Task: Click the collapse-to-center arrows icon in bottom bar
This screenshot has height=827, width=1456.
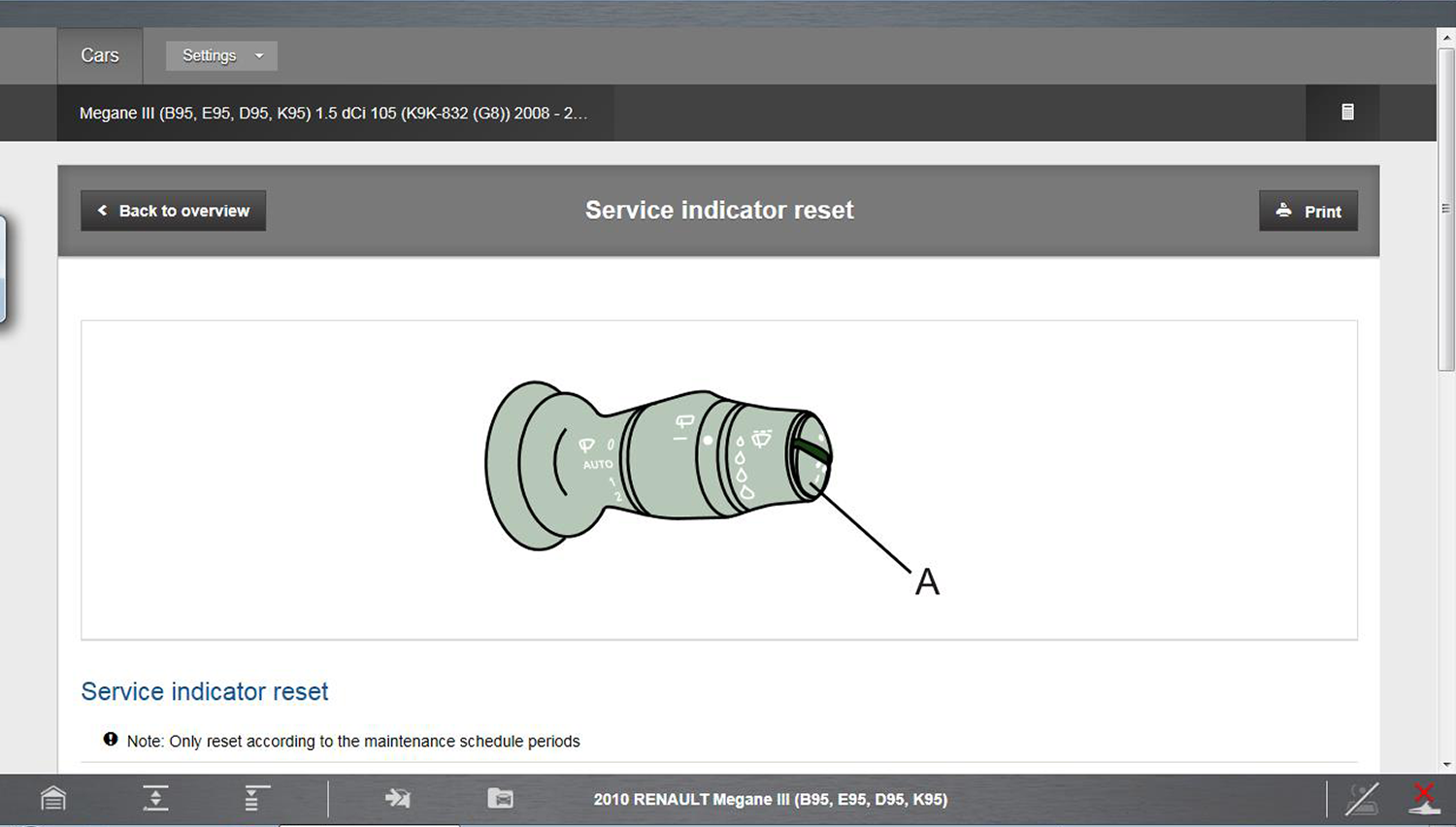Action: point(155,799)
